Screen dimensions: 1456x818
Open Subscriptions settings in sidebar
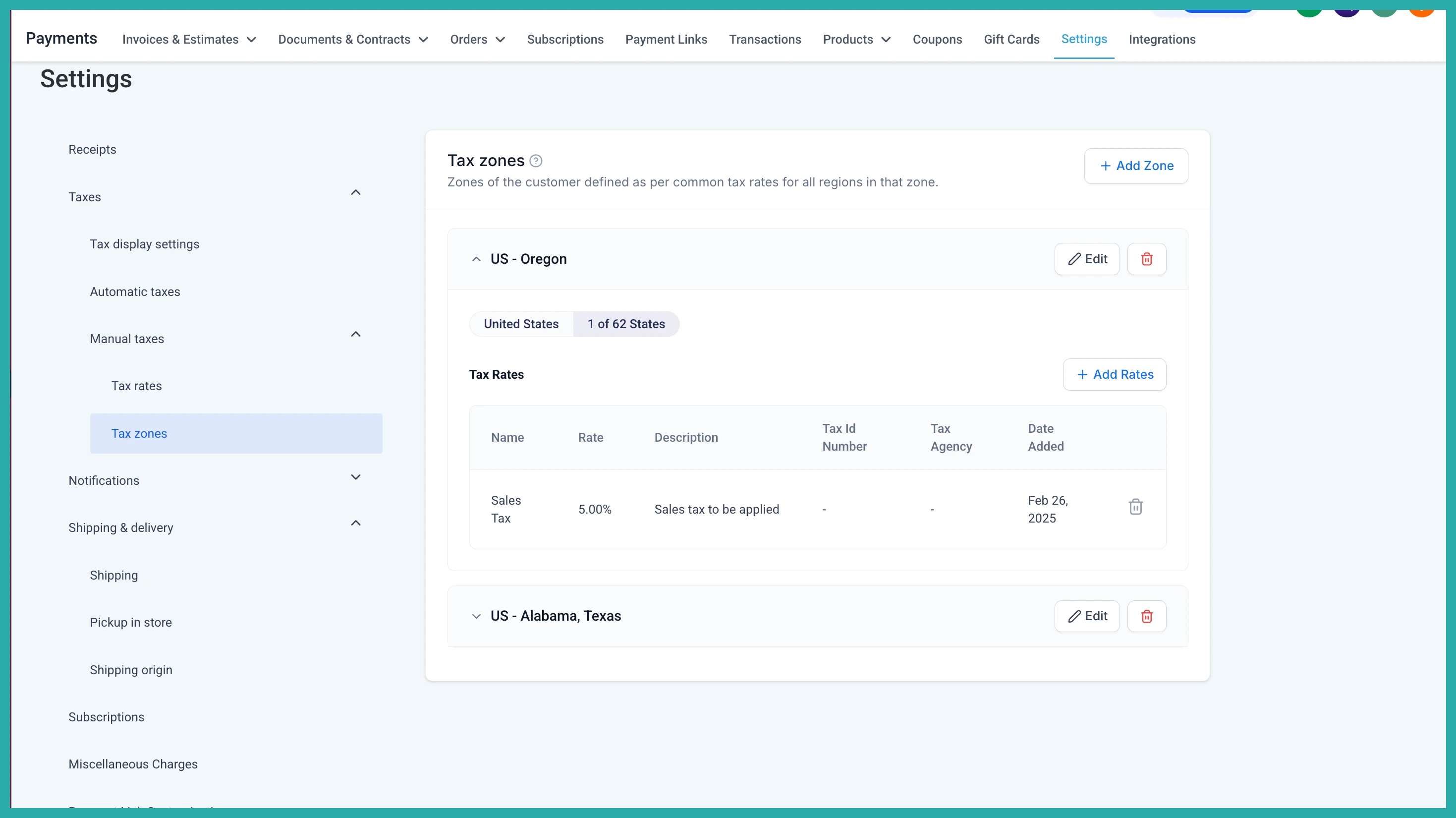tap(106, 717)
